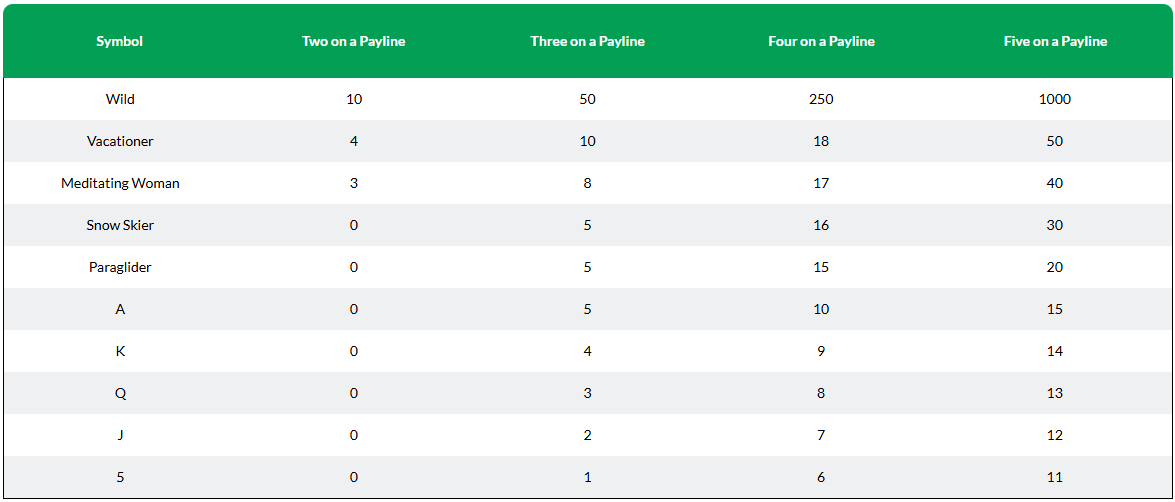Select the Meditating Woman row label
This screenshot has width=1175, height=502.
[120, 183]
